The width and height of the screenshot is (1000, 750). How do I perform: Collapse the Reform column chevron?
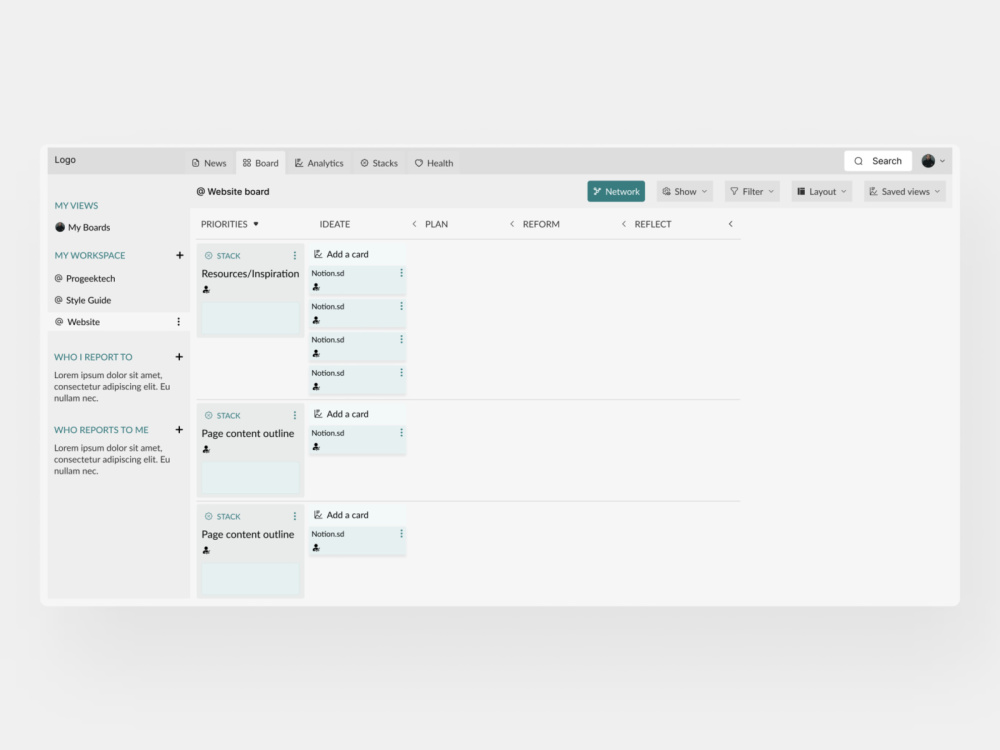pyautogui.click(x=623, y=224)
